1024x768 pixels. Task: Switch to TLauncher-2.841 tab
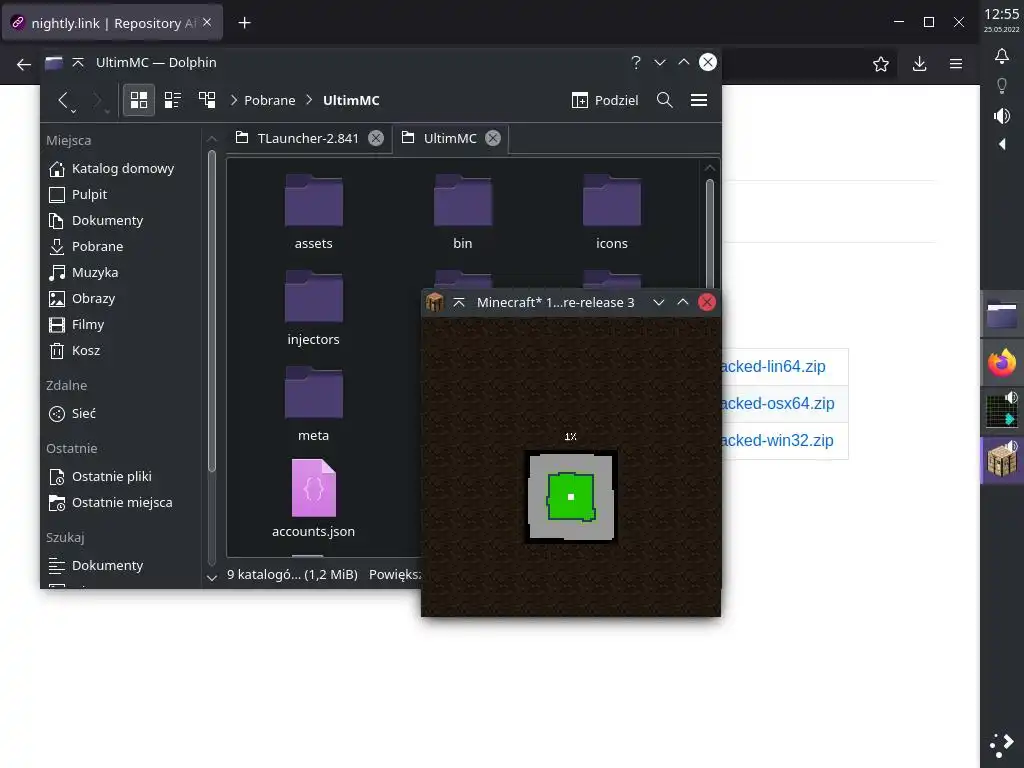[x=308, y=138]
